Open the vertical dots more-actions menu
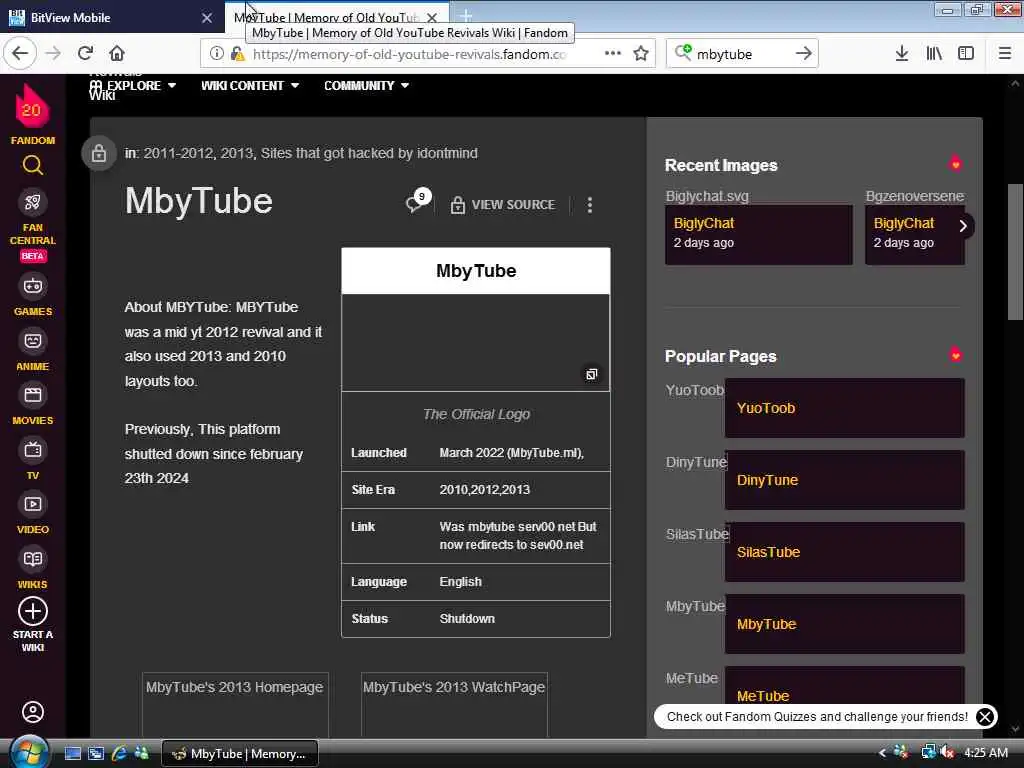 590,205
